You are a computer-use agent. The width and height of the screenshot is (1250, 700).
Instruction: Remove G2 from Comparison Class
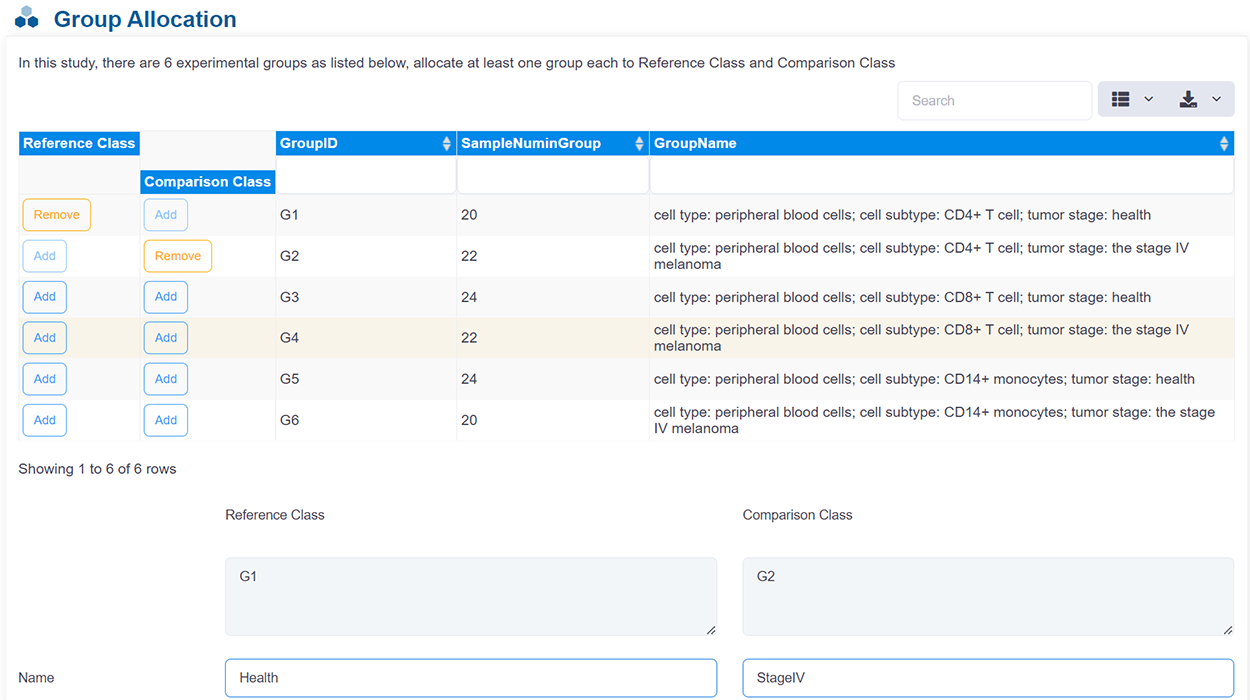pyautogui.click(x=178, y=256)
